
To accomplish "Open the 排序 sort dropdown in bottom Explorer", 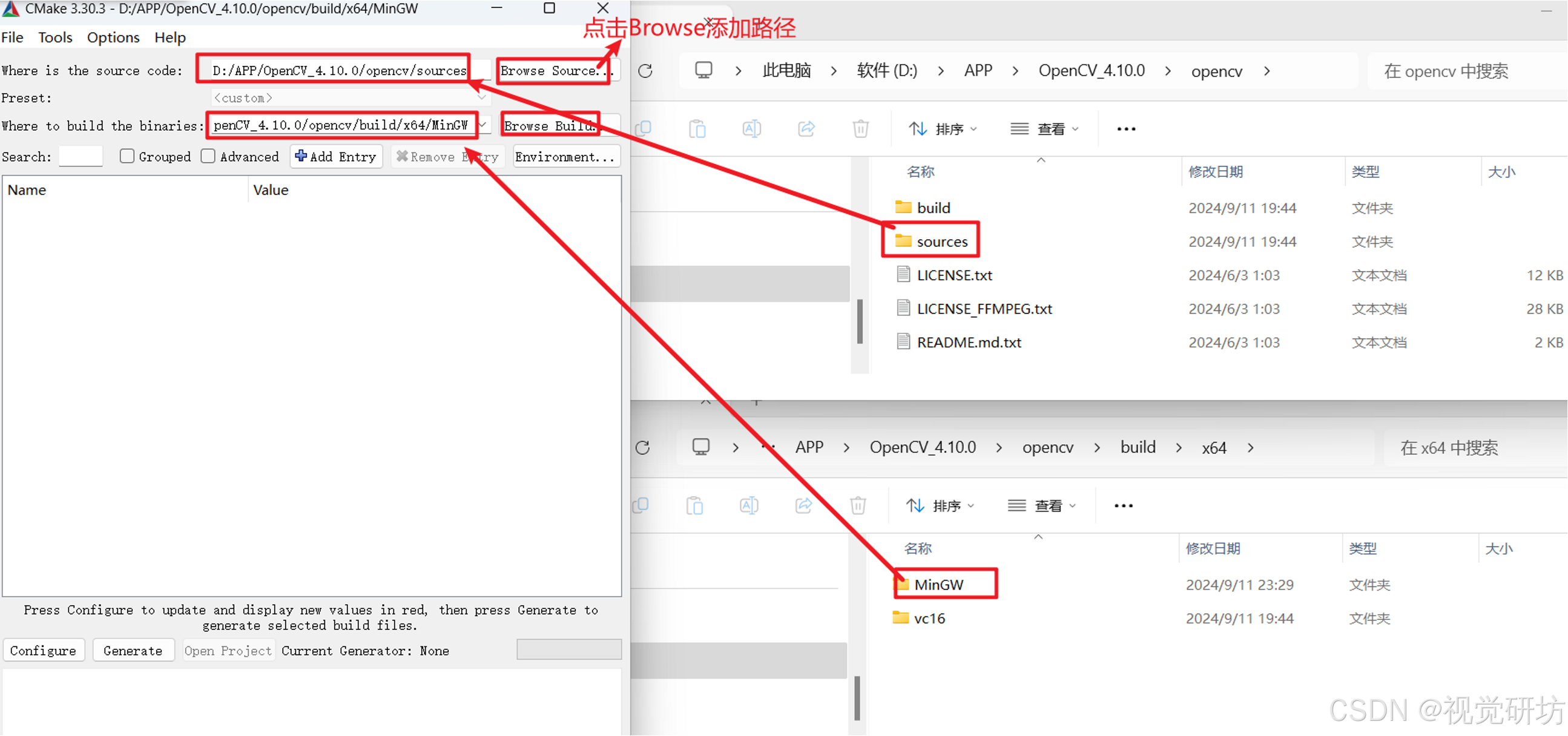I will coord(940,505).
